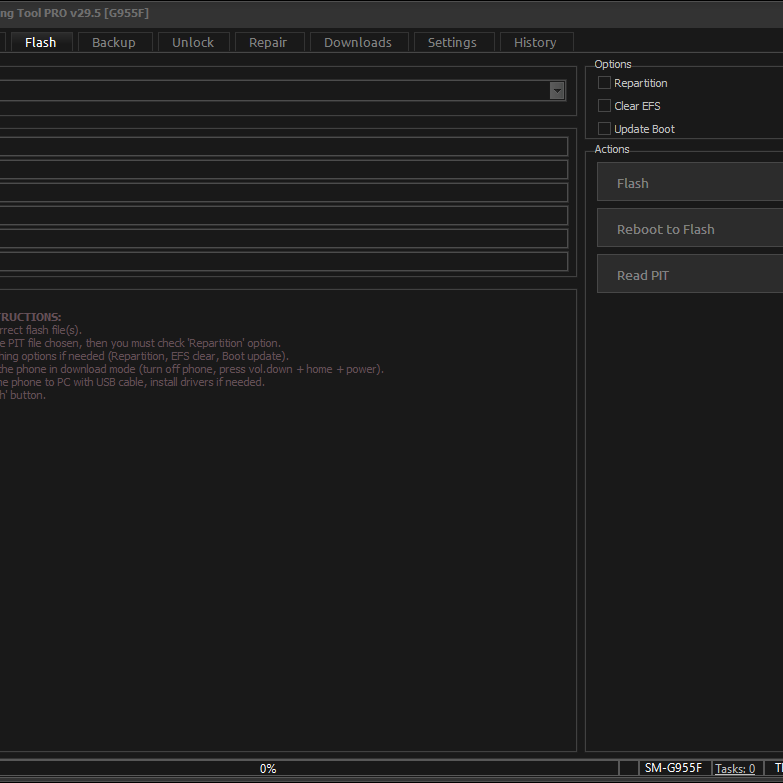Select the Repair tab

pyautogui.click(x=267, y=42)
